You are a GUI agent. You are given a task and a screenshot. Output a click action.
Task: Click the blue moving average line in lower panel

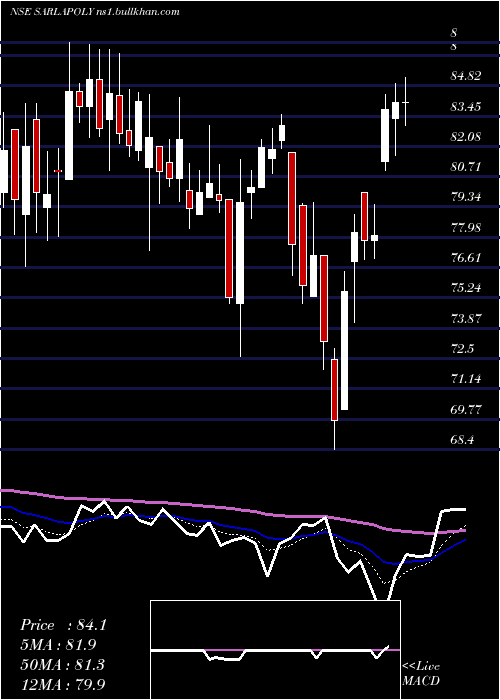click(x=232, y=528)
